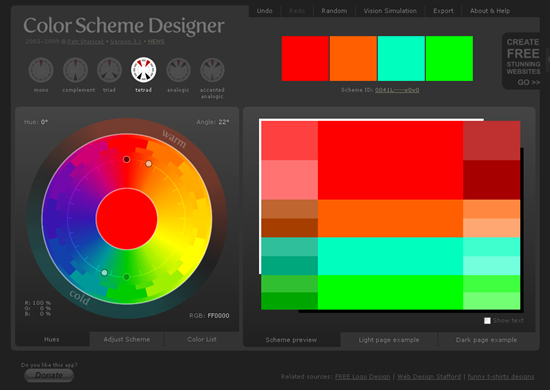
Task: Select the Scheme preview tab
Action: pyautogui.click(x=291, y=339)
